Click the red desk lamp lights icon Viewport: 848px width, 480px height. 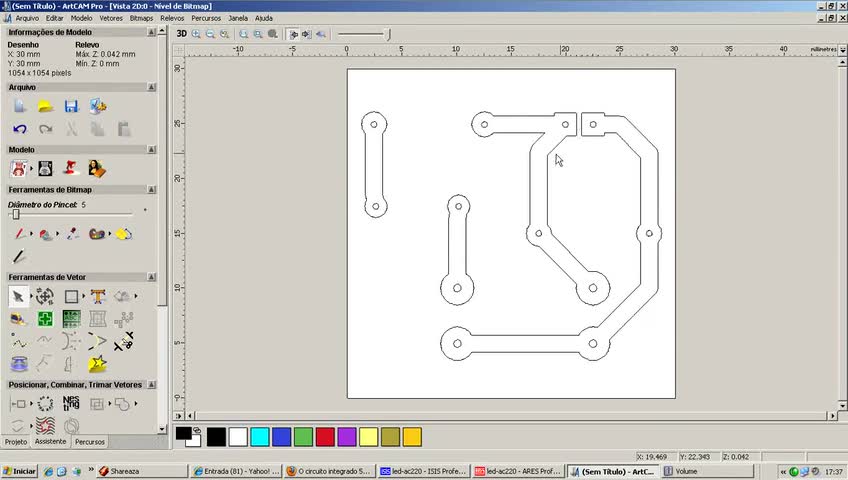point(71,169)
